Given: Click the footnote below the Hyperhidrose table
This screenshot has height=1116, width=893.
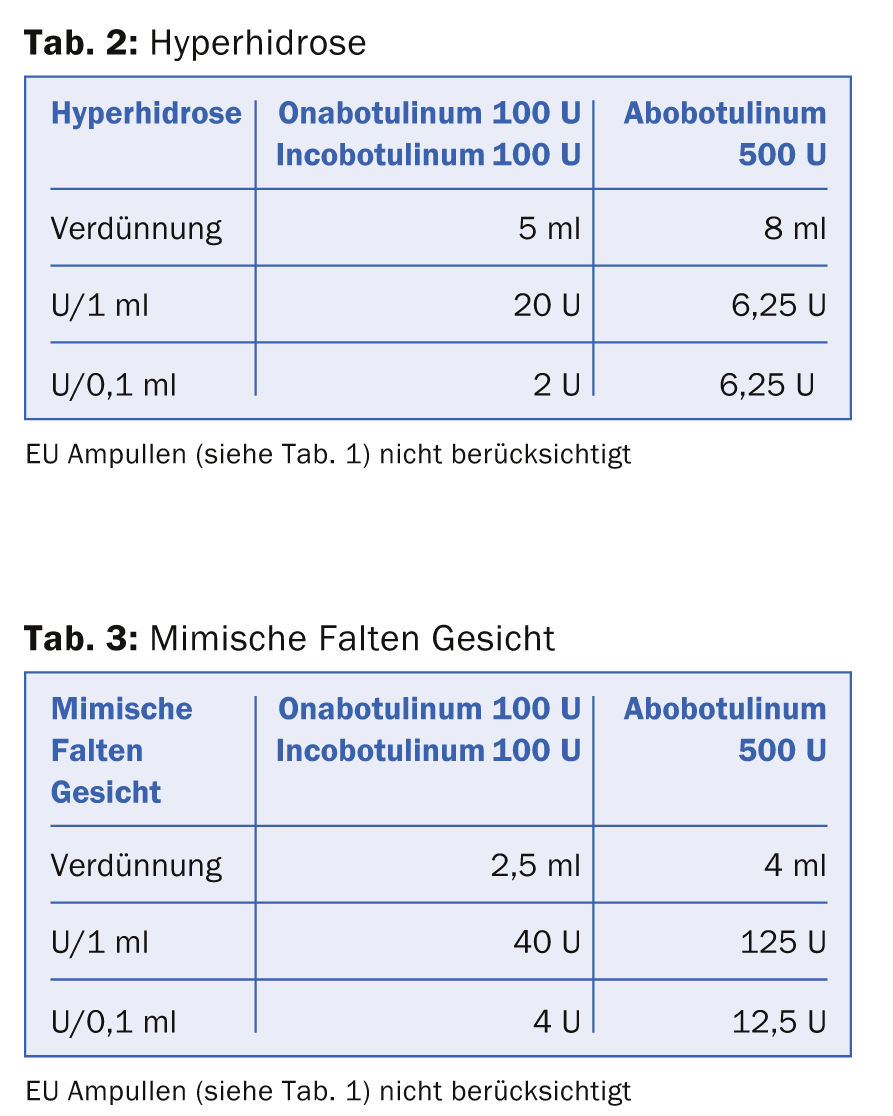Looking at the screenshot, I should [329, 453].
